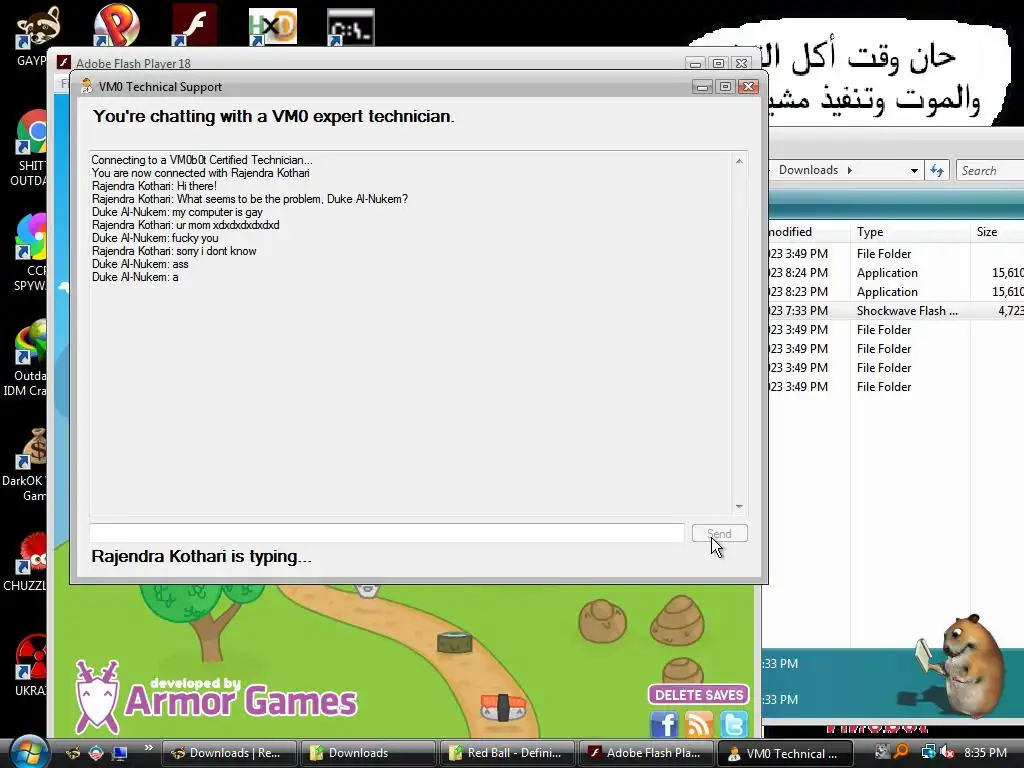
Task: Open the IDM desktop shortcut
Action: coord(27,358)
